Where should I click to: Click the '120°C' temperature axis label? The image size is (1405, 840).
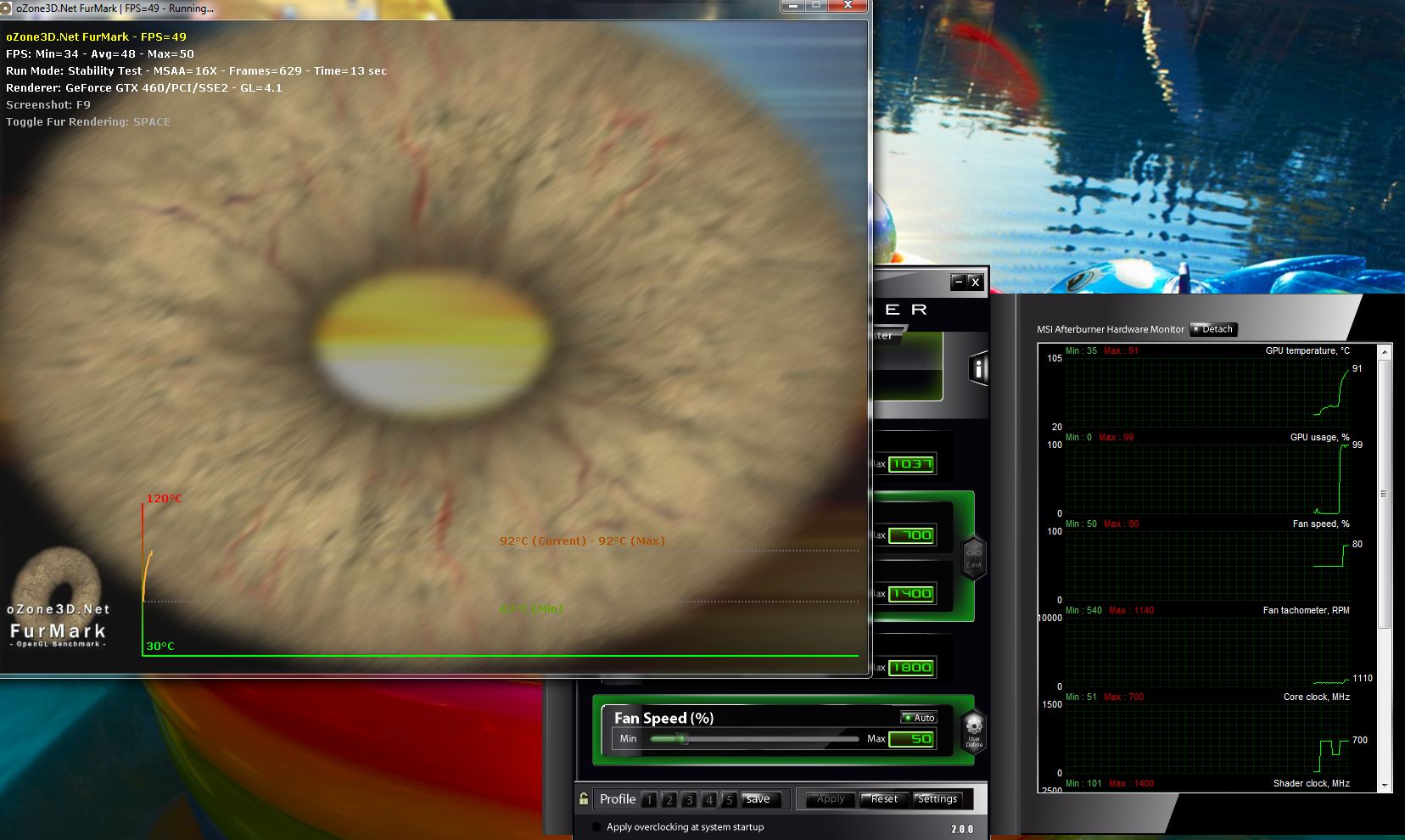[164, 498]
